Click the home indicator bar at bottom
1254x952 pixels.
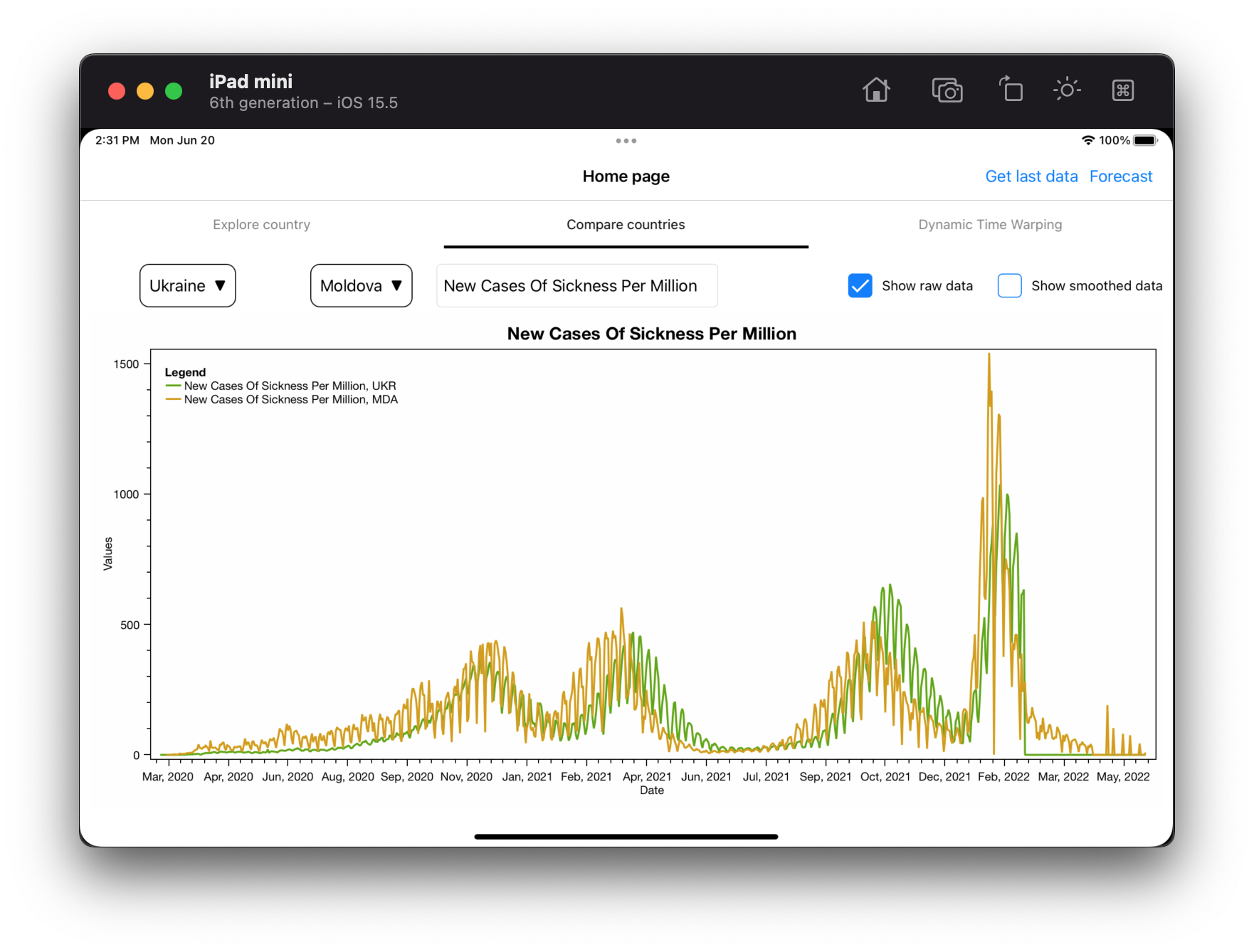pyautogui.click(x=626, y=837)
